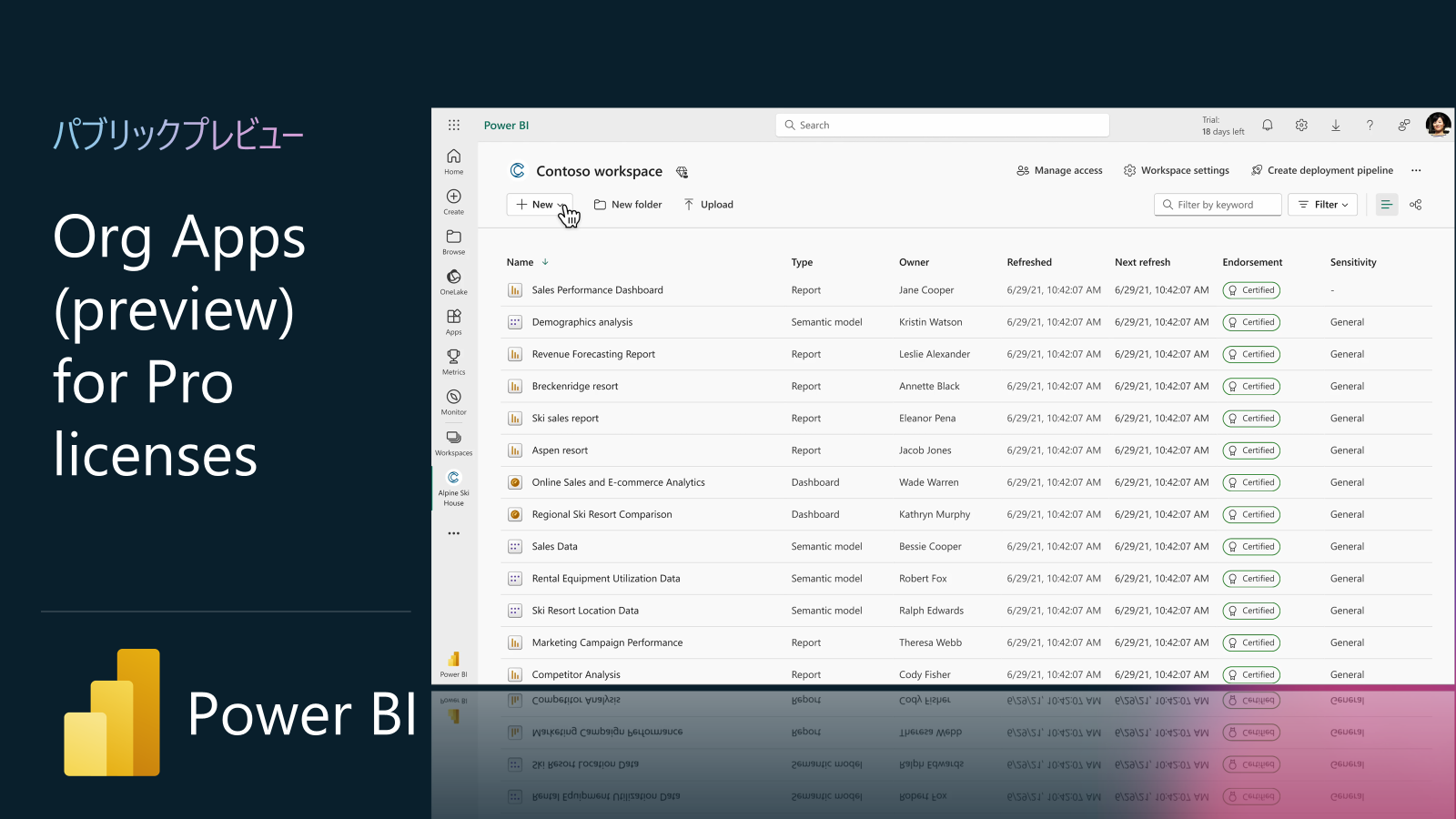
Task: Open Apps in the sidebar
Action: click(454, 322)
